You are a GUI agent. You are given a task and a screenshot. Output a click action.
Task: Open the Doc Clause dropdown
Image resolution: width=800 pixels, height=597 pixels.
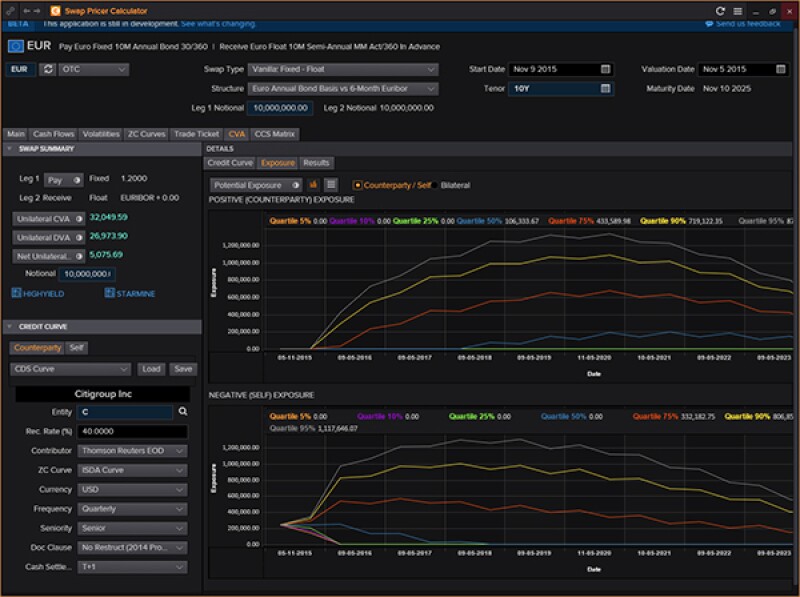(132, 548)
